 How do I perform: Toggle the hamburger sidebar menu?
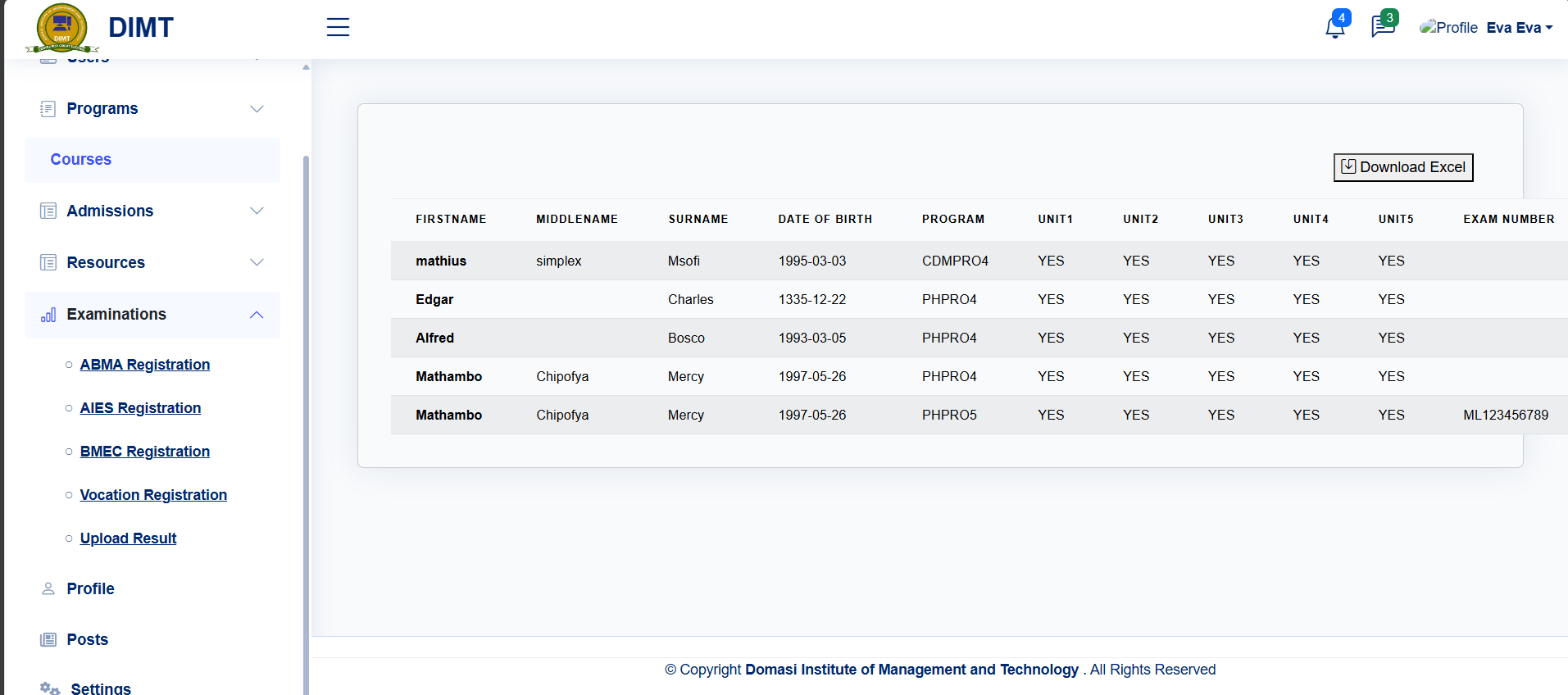coord(338,27)
